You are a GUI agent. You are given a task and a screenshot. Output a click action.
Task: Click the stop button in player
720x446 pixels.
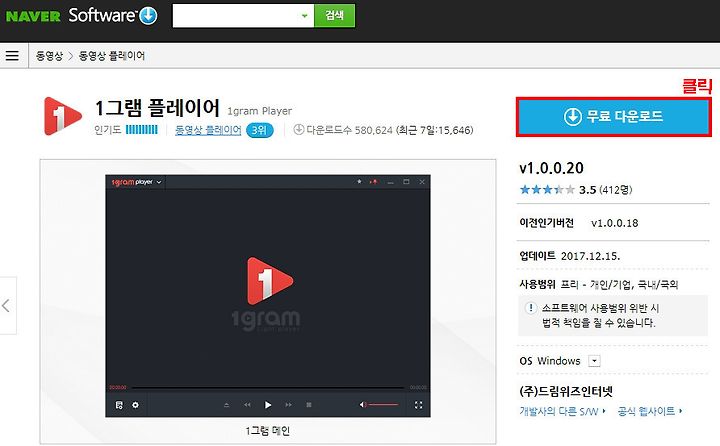tap(309, 405)
